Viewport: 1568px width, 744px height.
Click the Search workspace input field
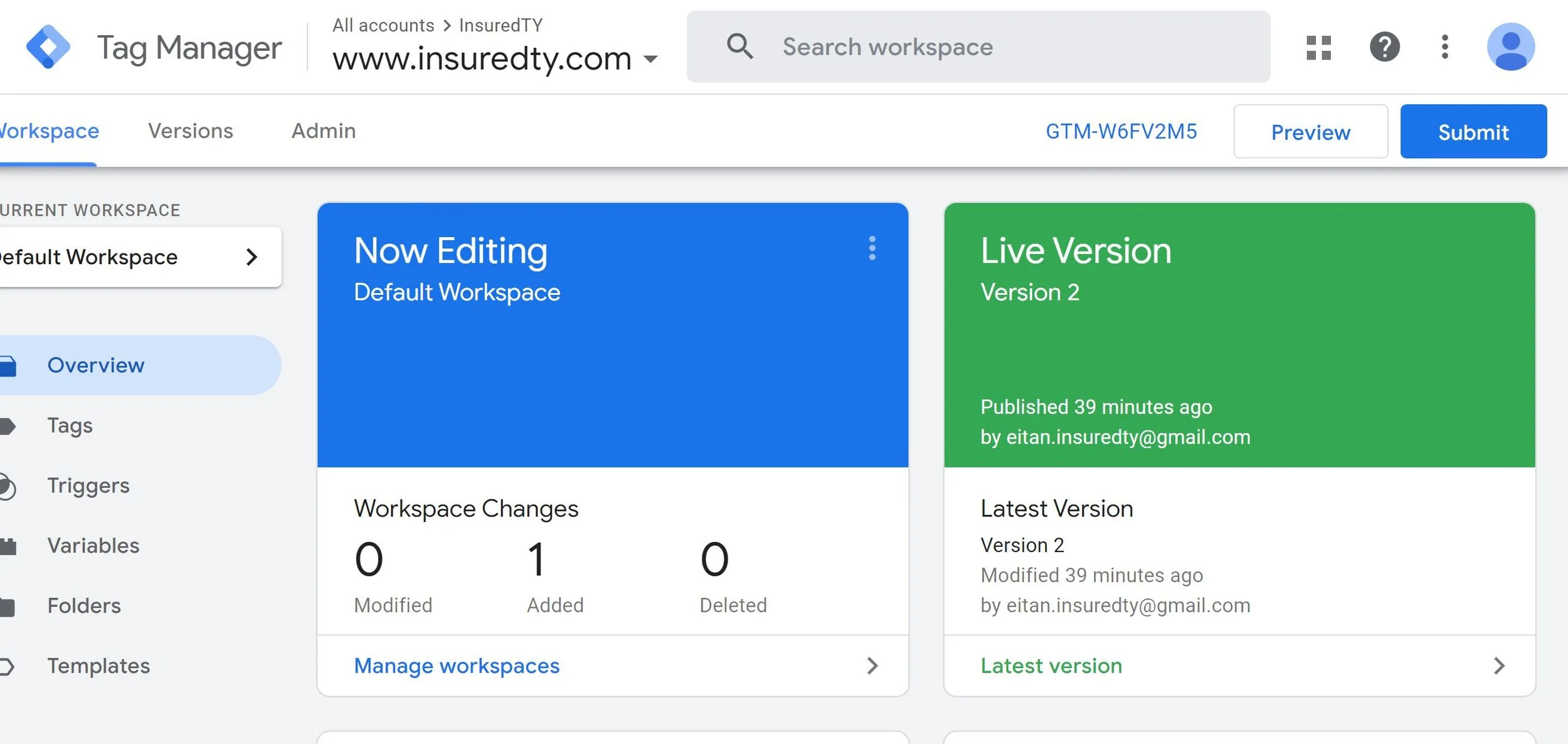pyautogui.click(x=1004, y=47)
